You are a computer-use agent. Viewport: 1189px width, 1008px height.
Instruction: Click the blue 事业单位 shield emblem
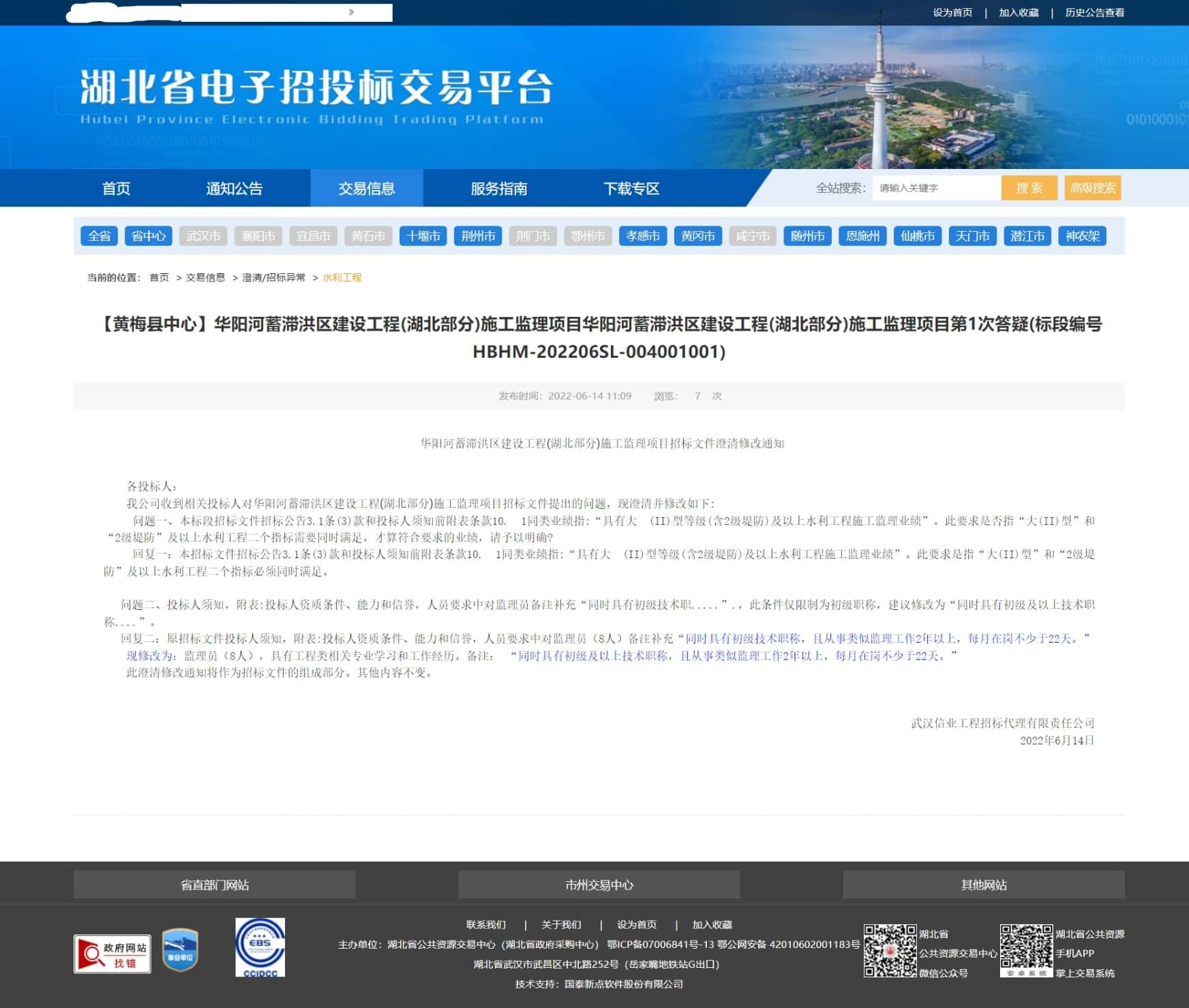180,949
